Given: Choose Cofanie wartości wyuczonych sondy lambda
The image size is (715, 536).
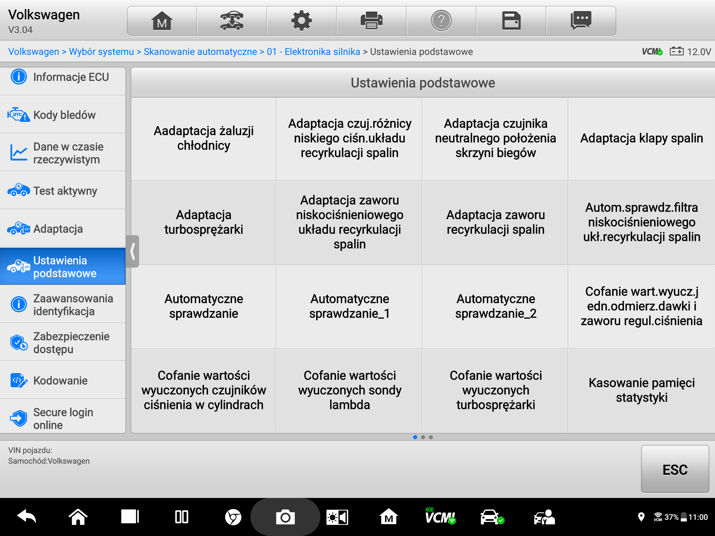Looking at the screenshot, I should (x=349, y=390).
